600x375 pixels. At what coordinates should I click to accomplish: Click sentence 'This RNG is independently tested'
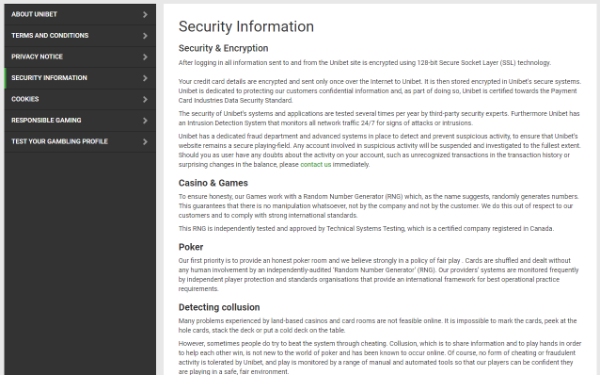click(366, 229)
